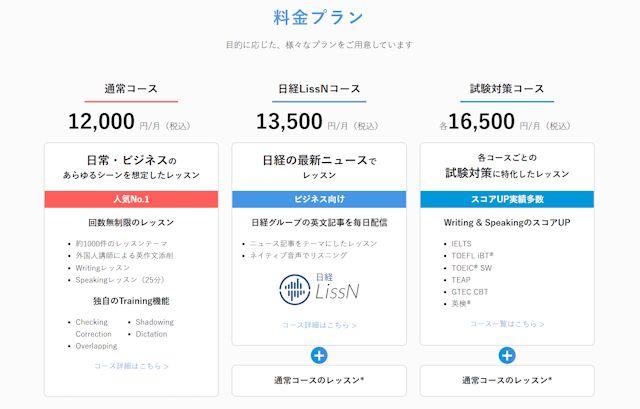Click the 通常コースのレッスン box under 試験対策

[507, 381]
